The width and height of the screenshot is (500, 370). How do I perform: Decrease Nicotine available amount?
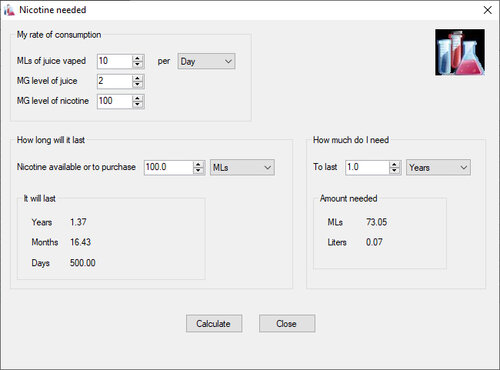pos(198,171)
